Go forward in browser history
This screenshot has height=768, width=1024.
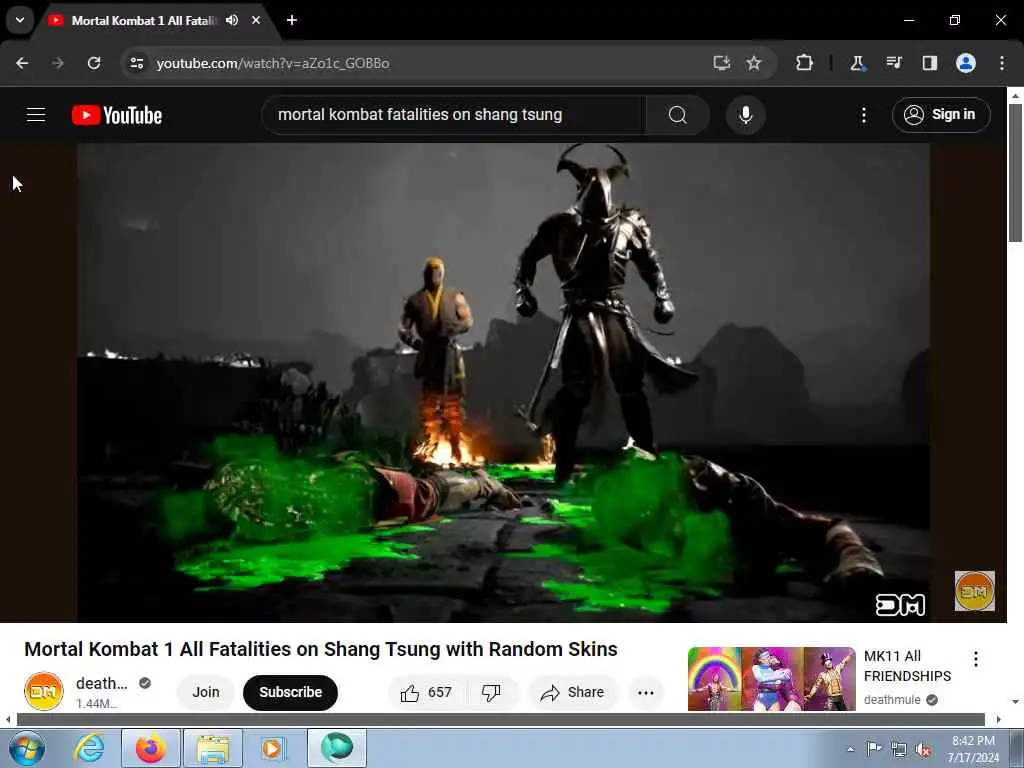coord(58,63)
